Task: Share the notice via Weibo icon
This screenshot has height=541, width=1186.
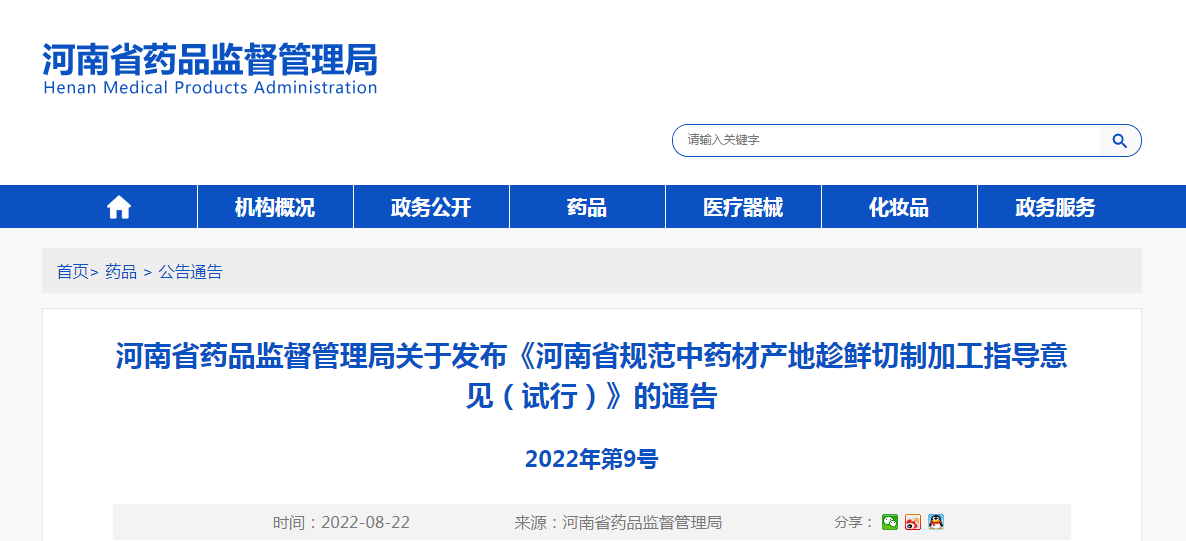Action: 913,522
